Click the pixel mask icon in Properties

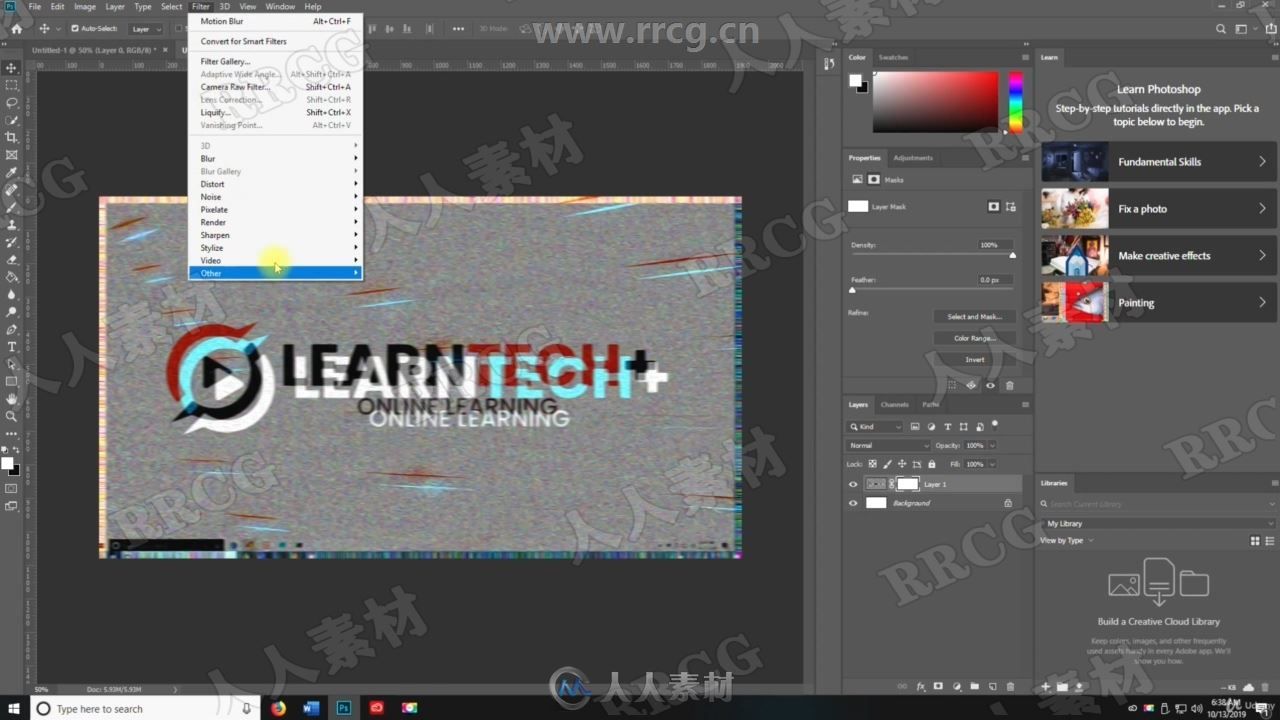(x=994, y=206)
